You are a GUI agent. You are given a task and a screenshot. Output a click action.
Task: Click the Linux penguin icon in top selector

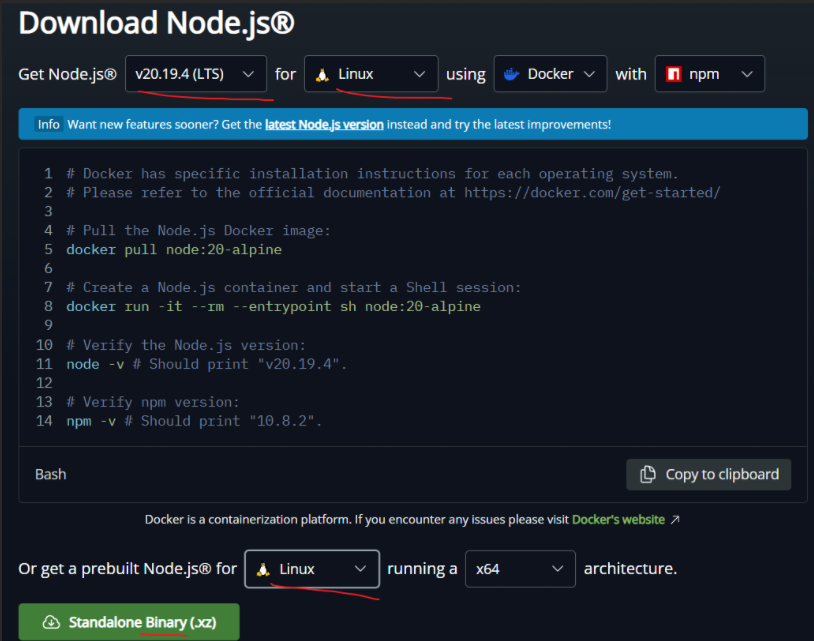point(323,75)
